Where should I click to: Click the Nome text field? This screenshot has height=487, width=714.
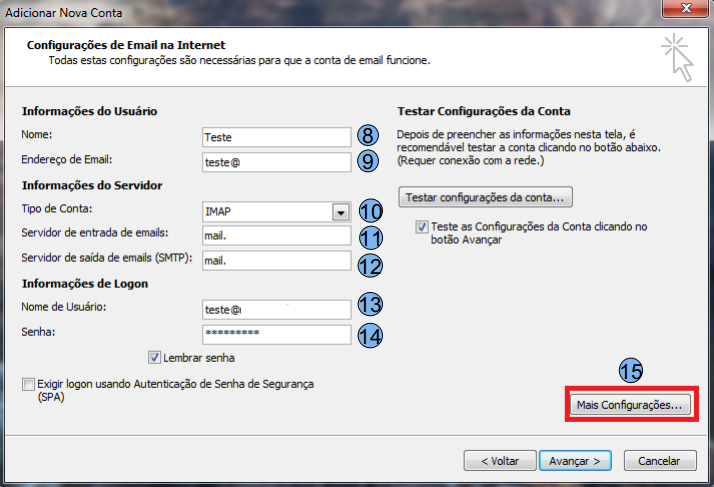tap(275, 137)
